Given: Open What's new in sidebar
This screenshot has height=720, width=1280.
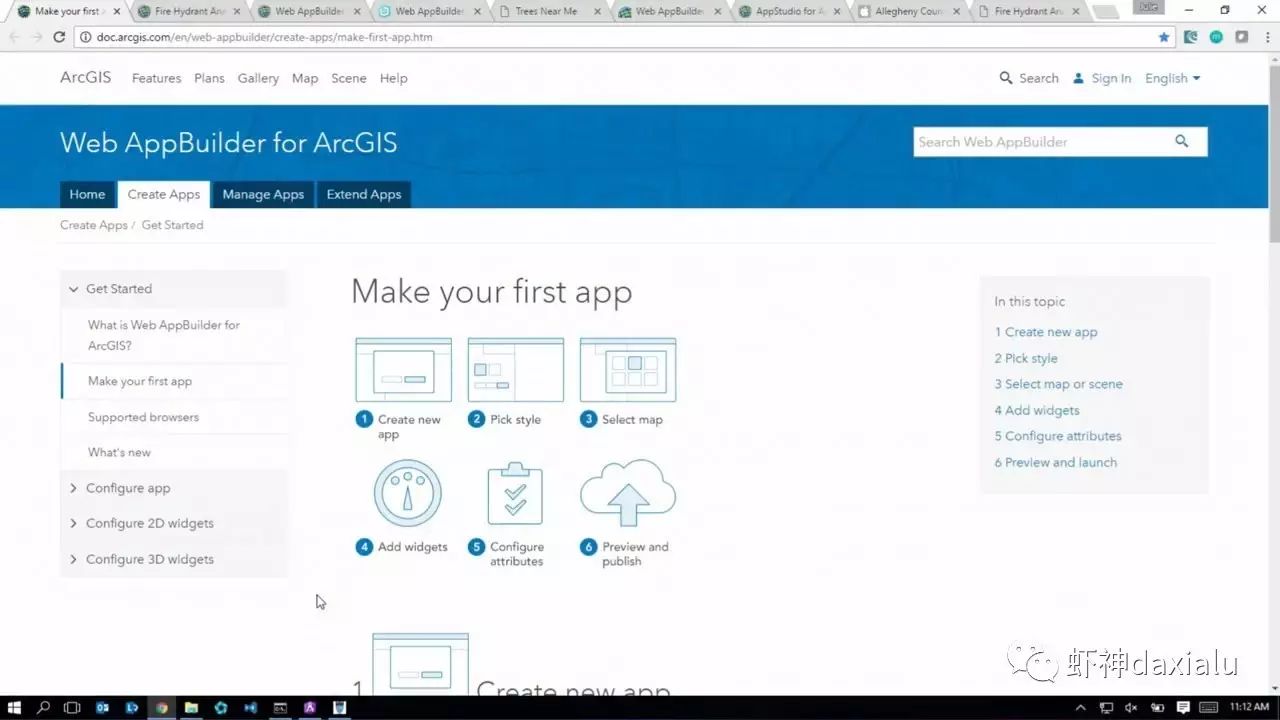Looking at the screenshot, I should coord(119,452).
